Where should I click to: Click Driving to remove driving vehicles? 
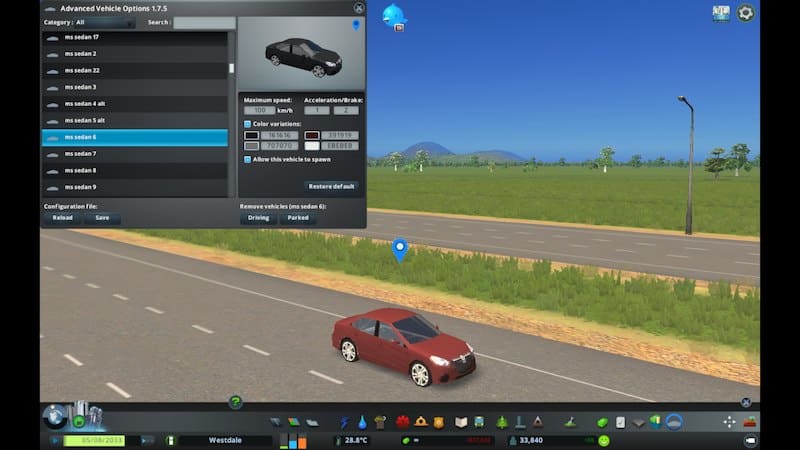[259, 218]
